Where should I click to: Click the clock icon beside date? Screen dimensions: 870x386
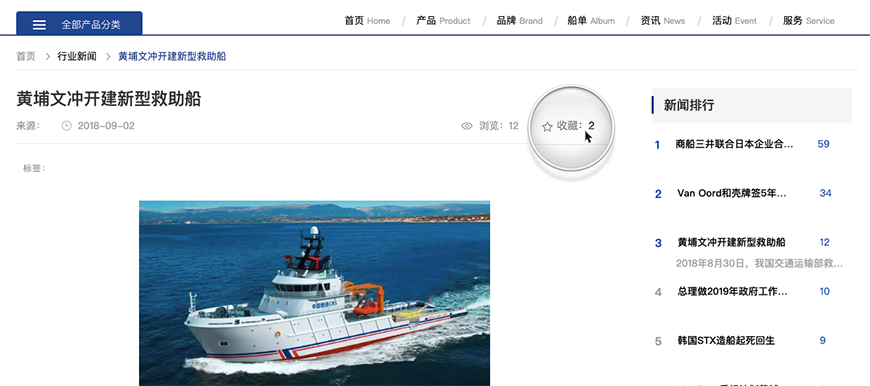pyautogui.click(x=67, y=126)
